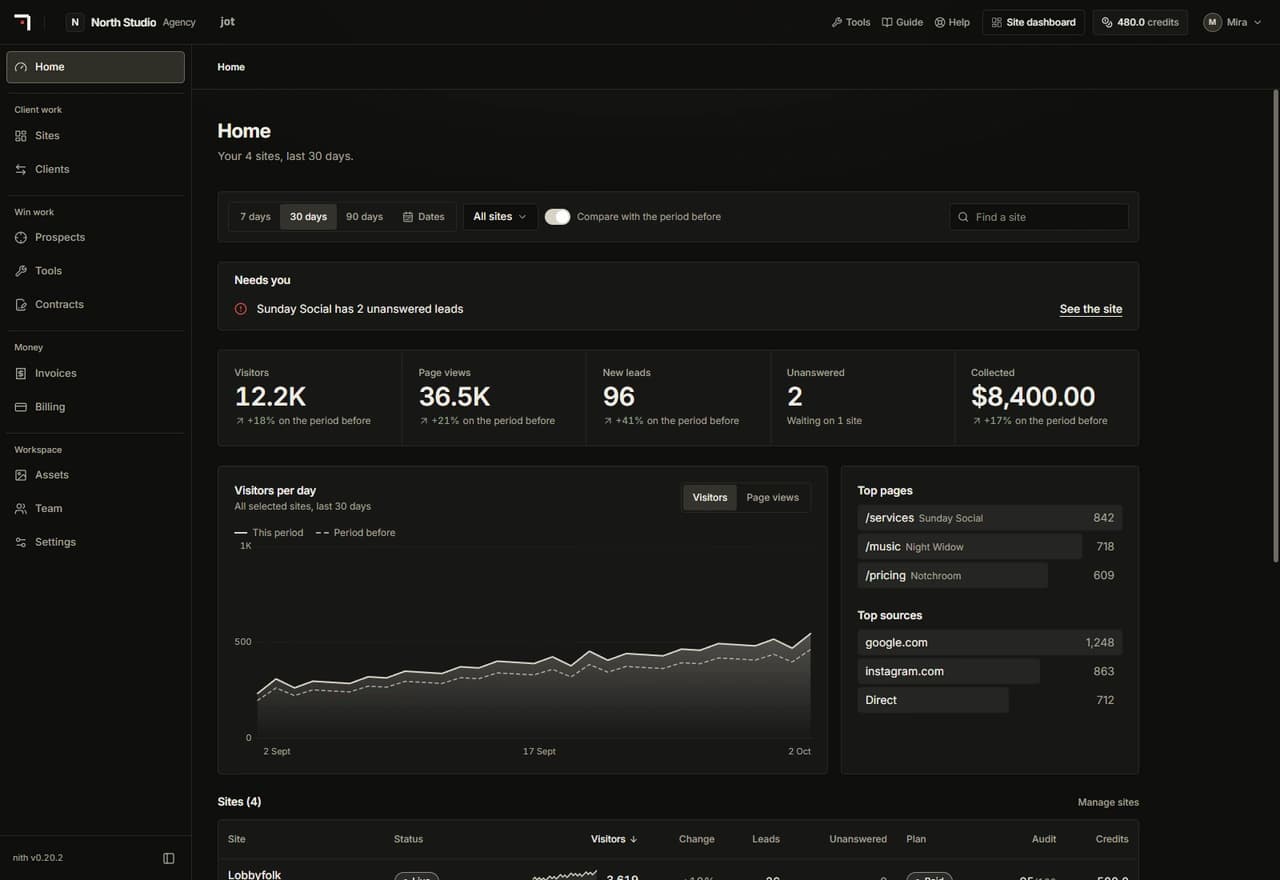The width and height of the screenshot is (1280, 880).
Task: Go to Home in the sidebar
Action: (x=96, y=67)
